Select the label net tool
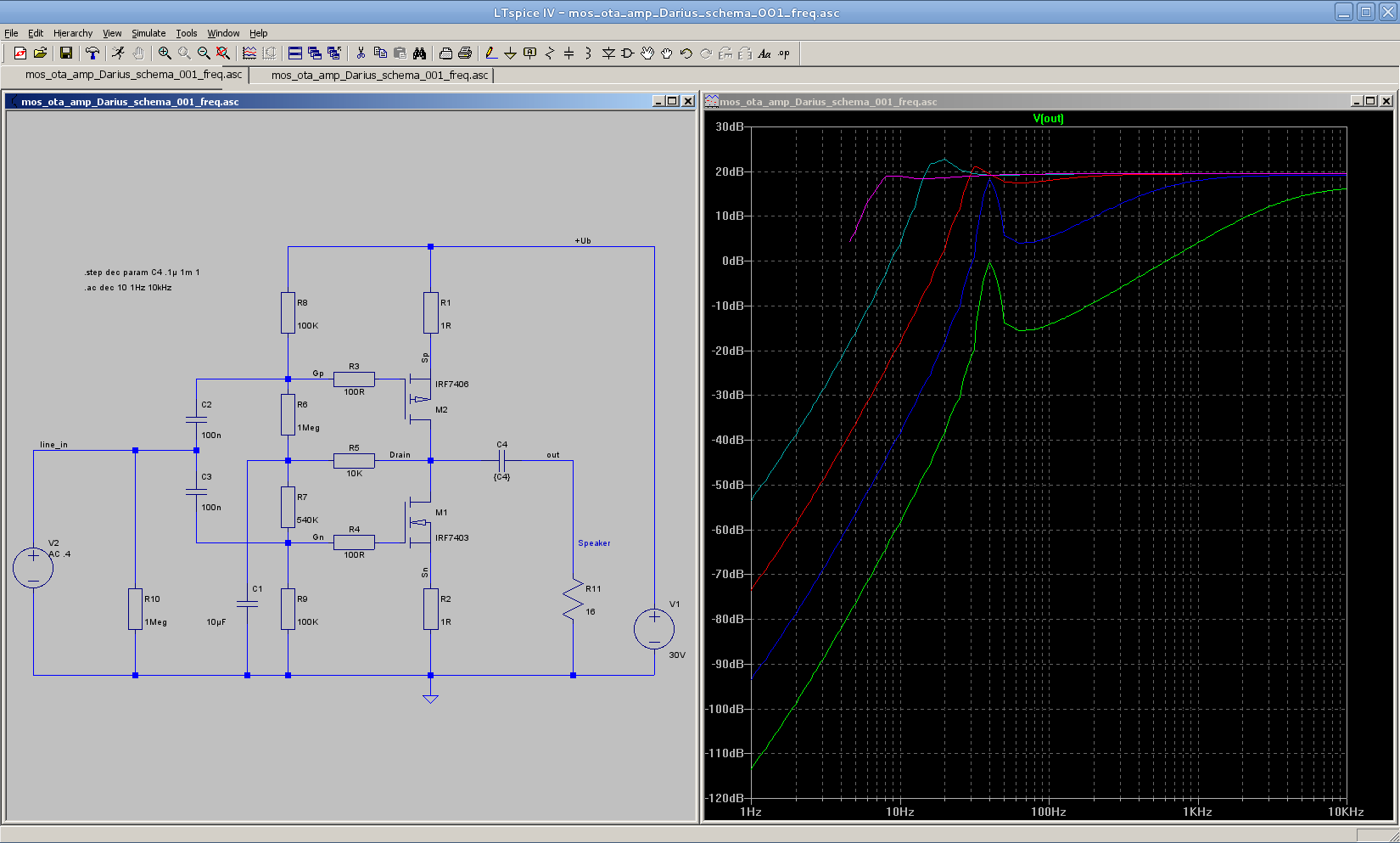Viewport: 1400px width, 843px height. (x=529, y=53)
